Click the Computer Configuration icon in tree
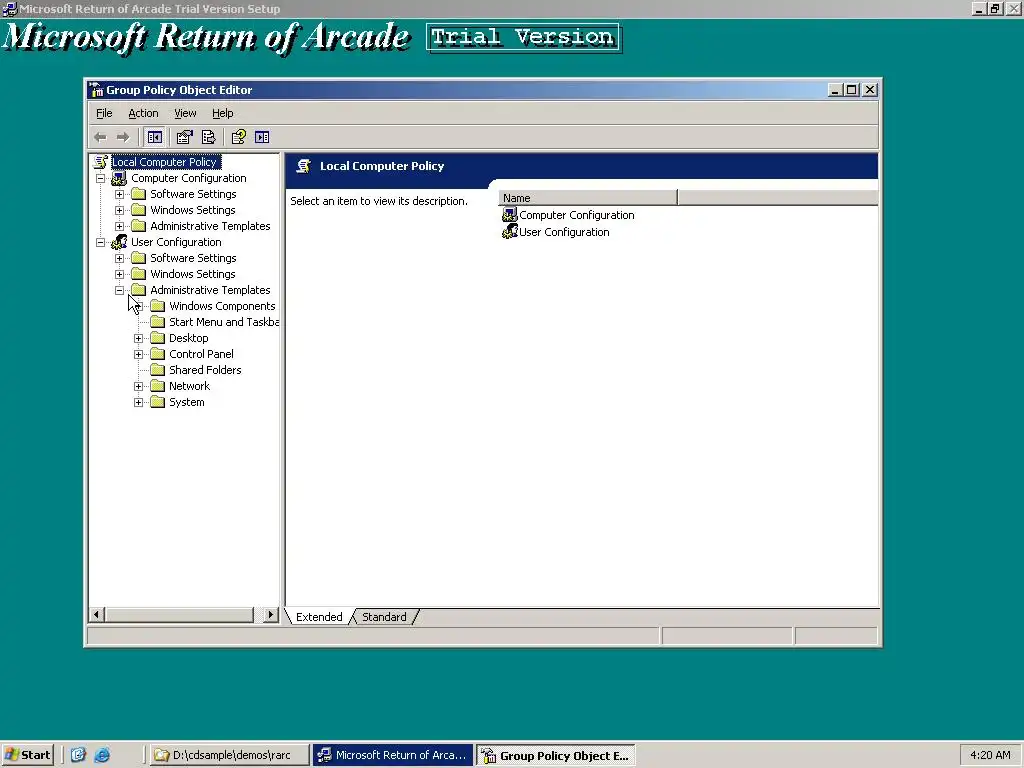 tap(119, 178)
